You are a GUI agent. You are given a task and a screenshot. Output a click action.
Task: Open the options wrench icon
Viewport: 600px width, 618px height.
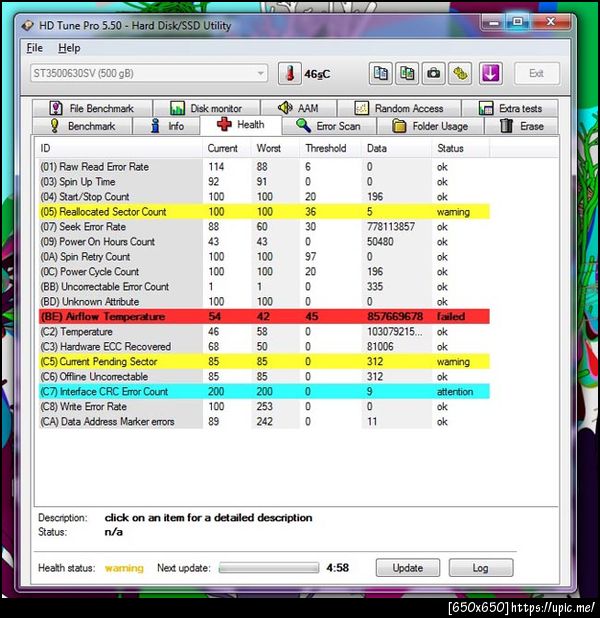pos(460,73)
